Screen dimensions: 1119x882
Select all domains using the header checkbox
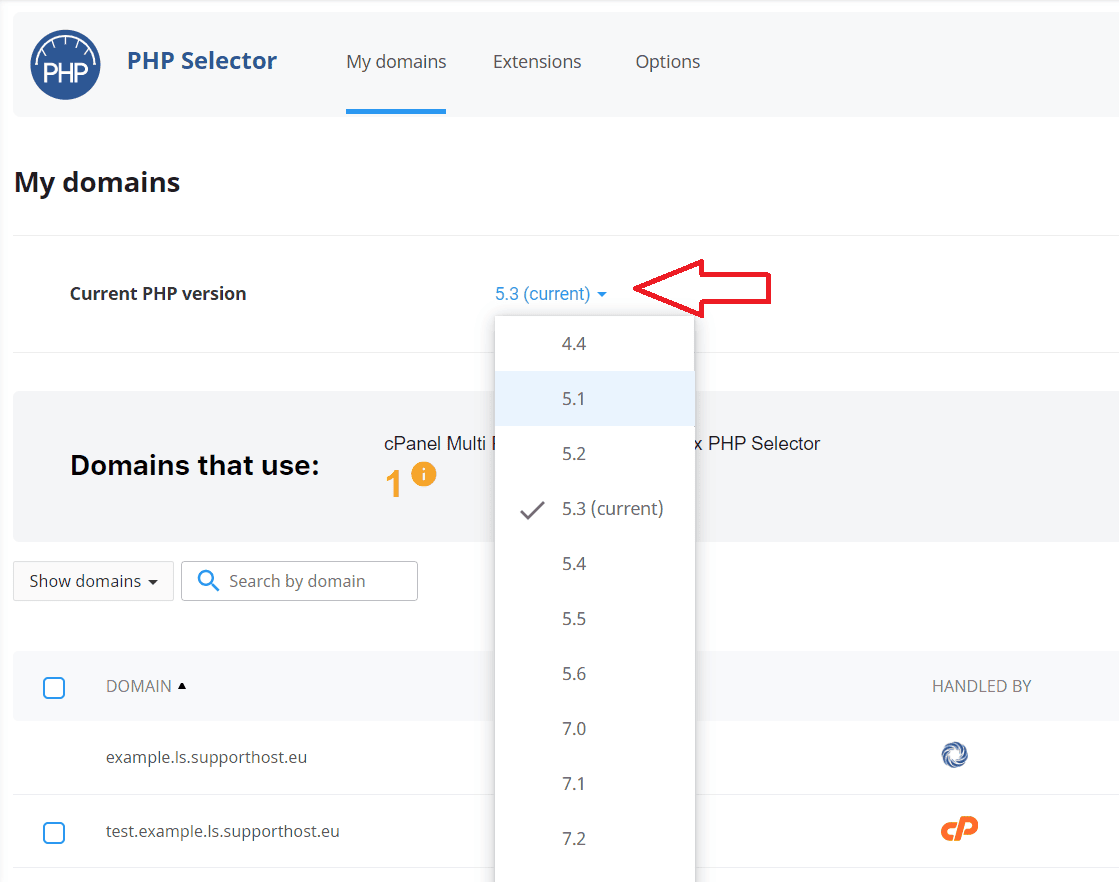point(54,687)
